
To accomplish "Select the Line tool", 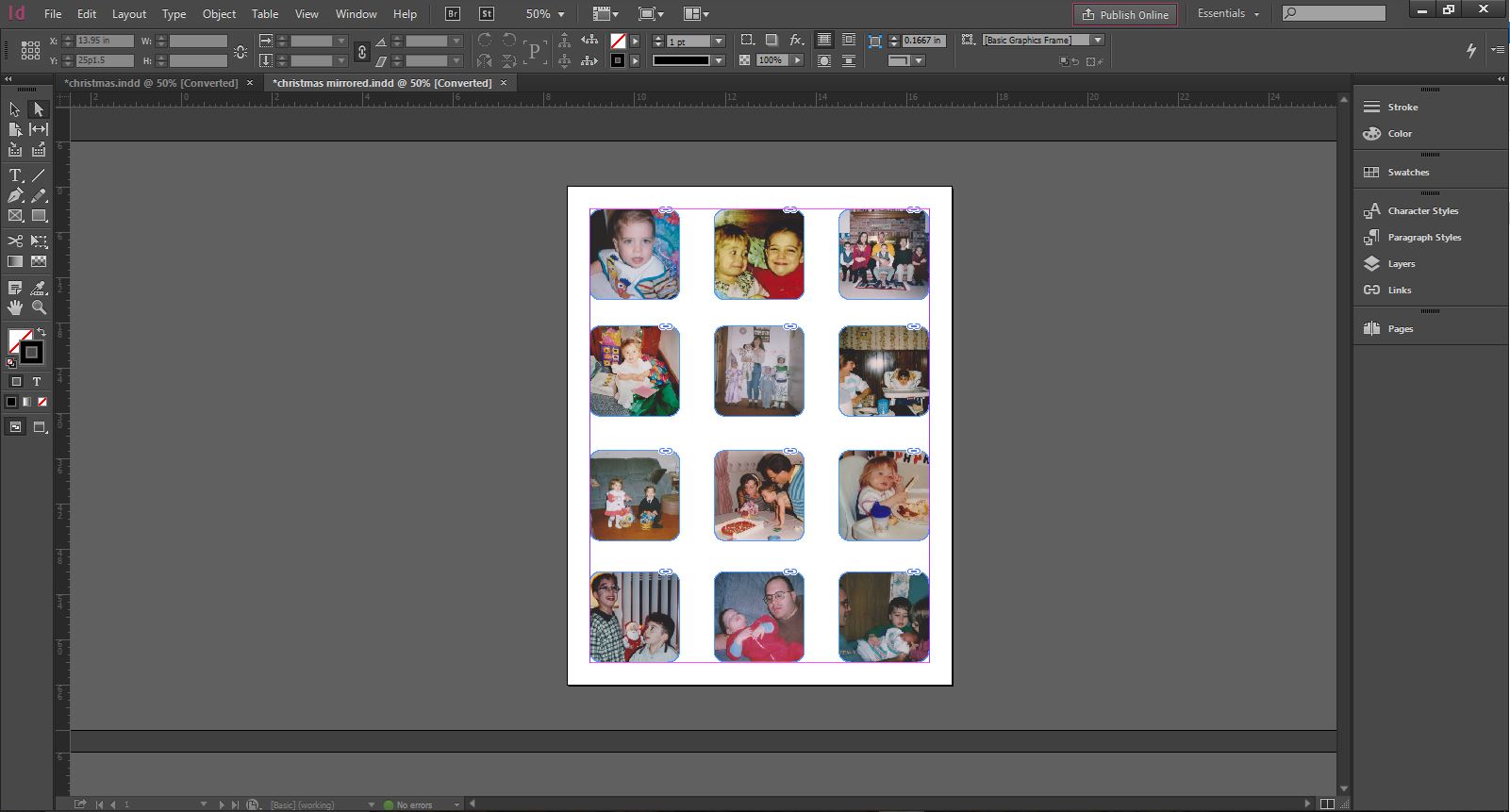I will (x=39, y=175).
